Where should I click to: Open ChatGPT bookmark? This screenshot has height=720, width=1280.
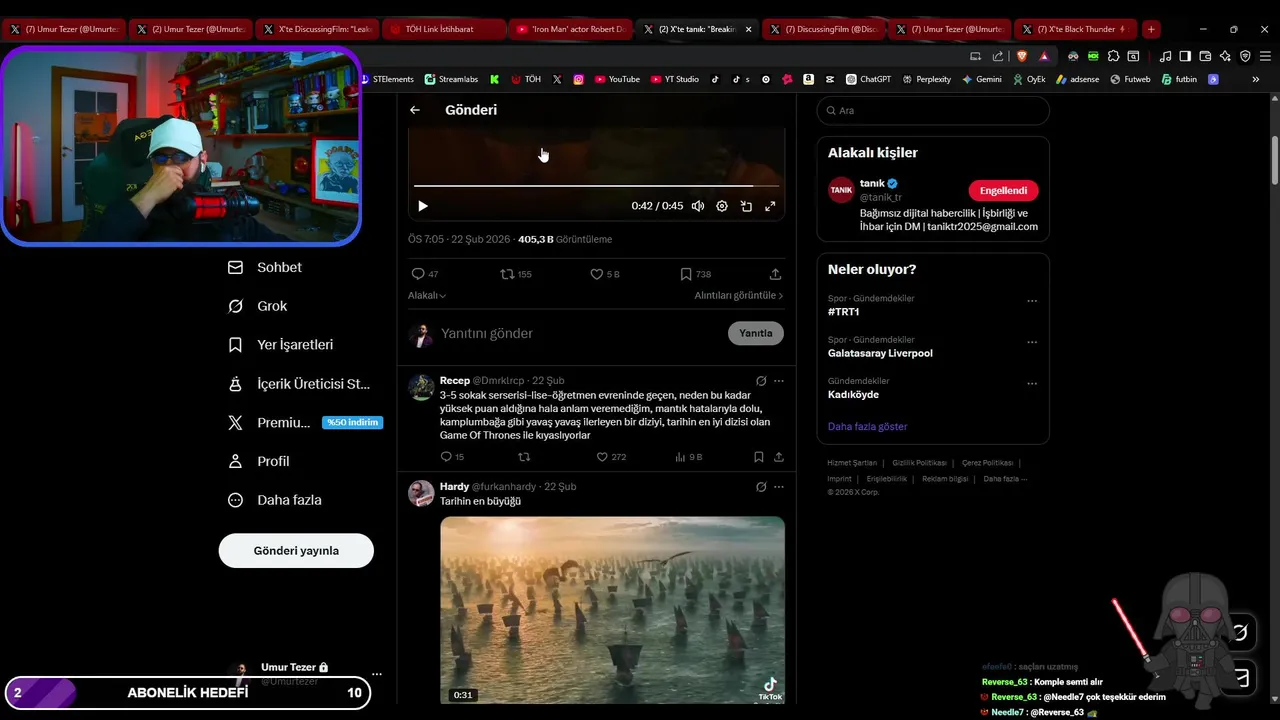pos(868,79)
